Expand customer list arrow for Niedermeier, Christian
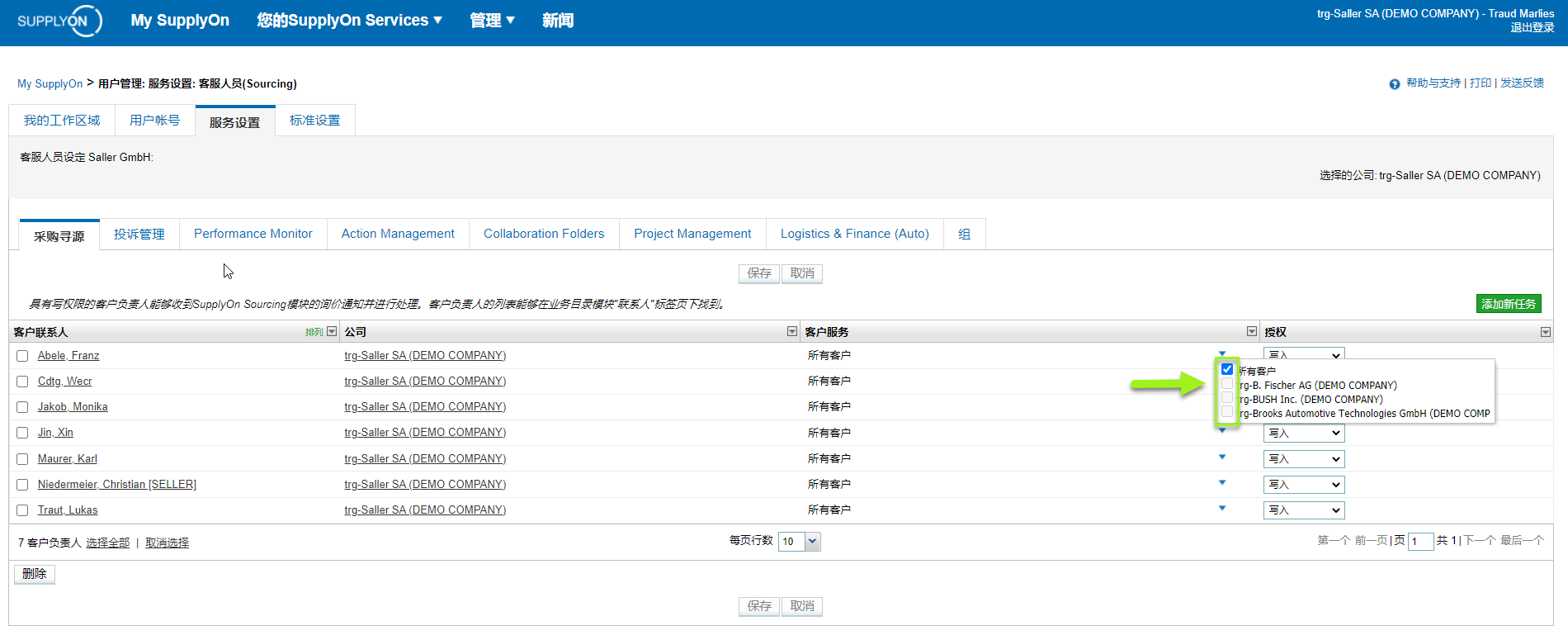The width and height of the screenshot is (1568, 640). click(x=1222, y=482)
